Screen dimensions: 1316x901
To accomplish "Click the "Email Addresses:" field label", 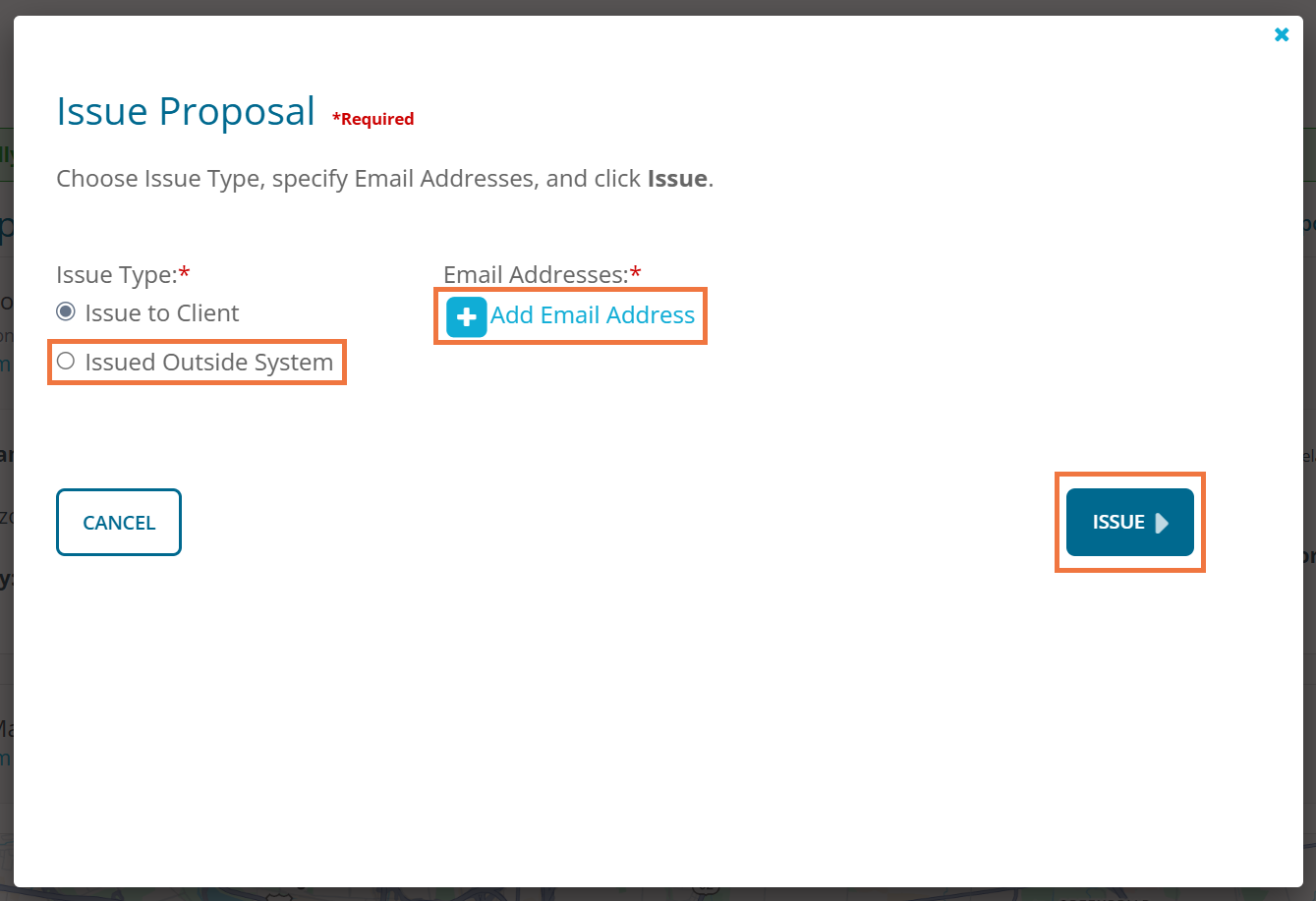I will coord(536,274).
